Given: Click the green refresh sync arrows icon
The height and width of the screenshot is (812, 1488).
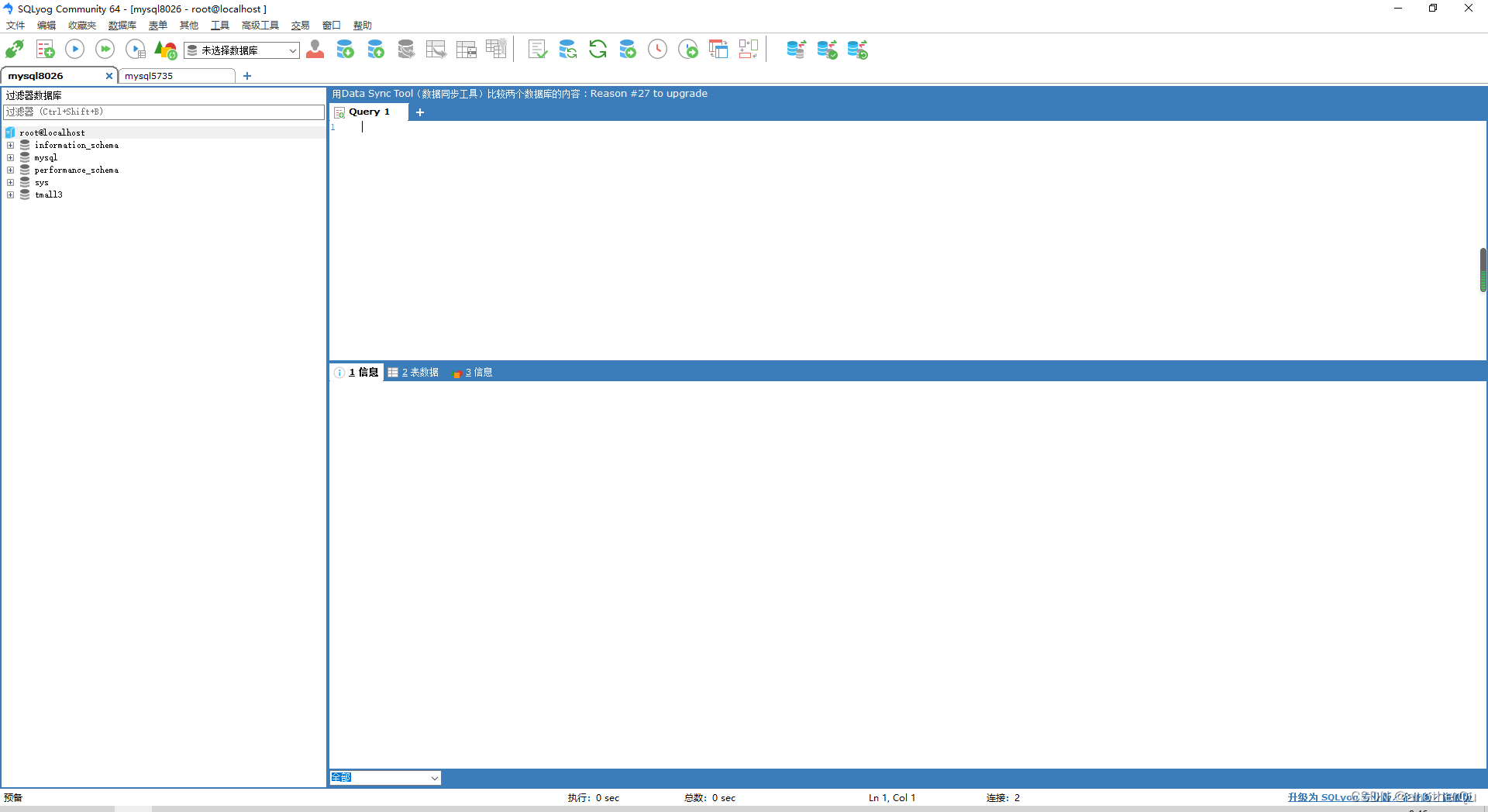Looking at the screenshot, I should 598,50.
